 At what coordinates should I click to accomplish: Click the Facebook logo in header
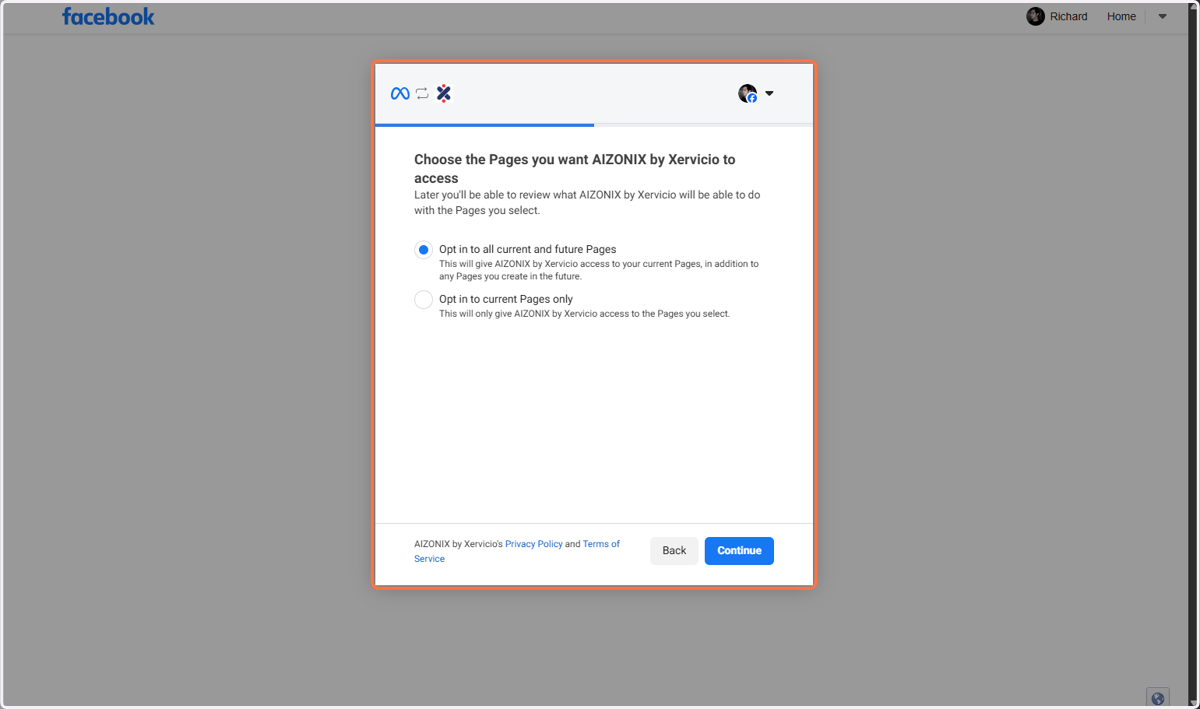click(x=108, y=16)
